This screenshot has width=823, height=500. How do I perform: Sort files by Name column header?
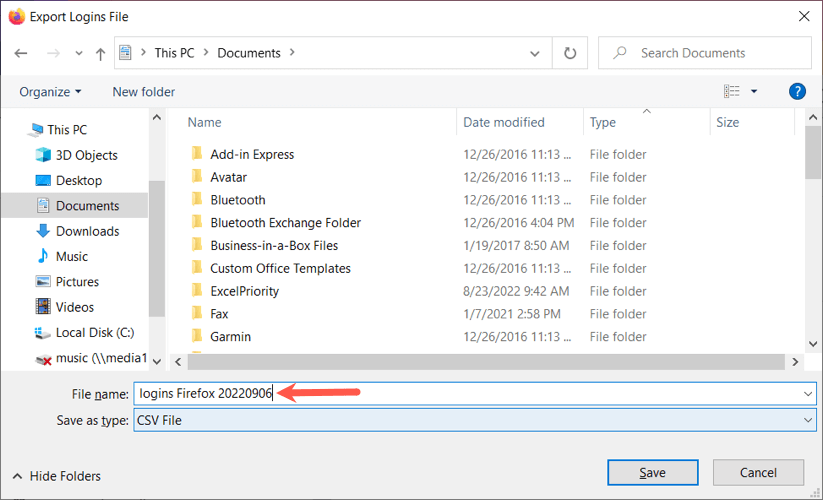[204, 122]
